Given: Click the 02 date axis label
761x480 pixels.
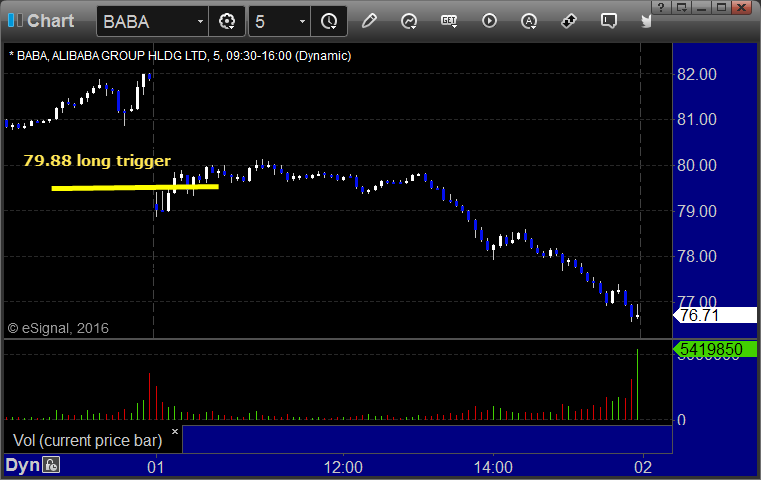Looking at the screenshot, I should [x=643, y=467].
